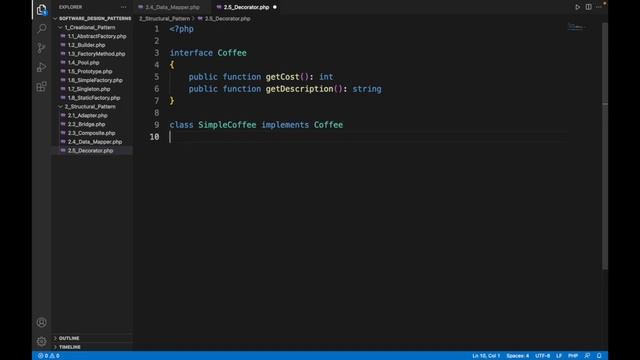Screen dimensions: 640x360
Task: Open 1.2_Builder.php file
Action: [87, 45]
